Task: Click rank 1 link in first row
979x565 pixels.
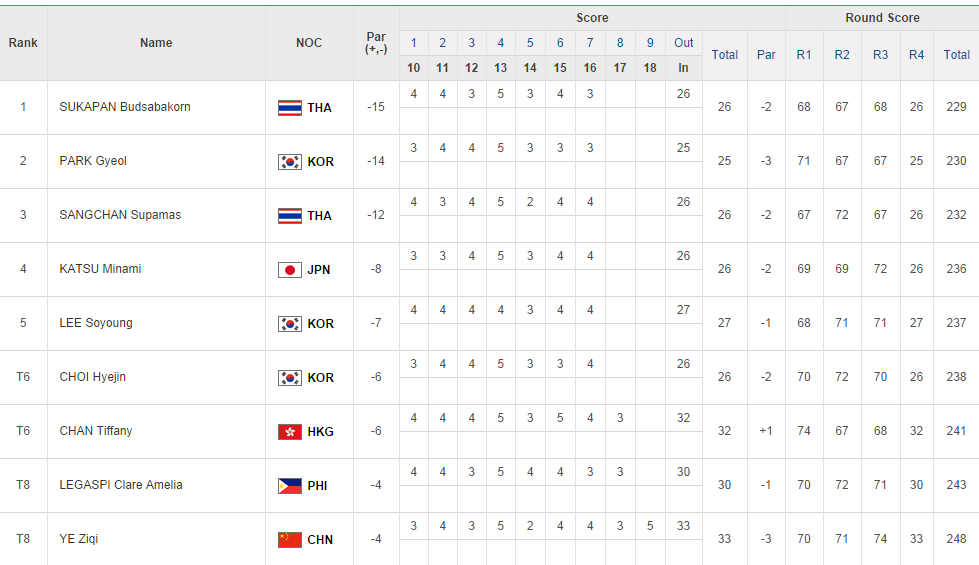Action: click(23, 107)
